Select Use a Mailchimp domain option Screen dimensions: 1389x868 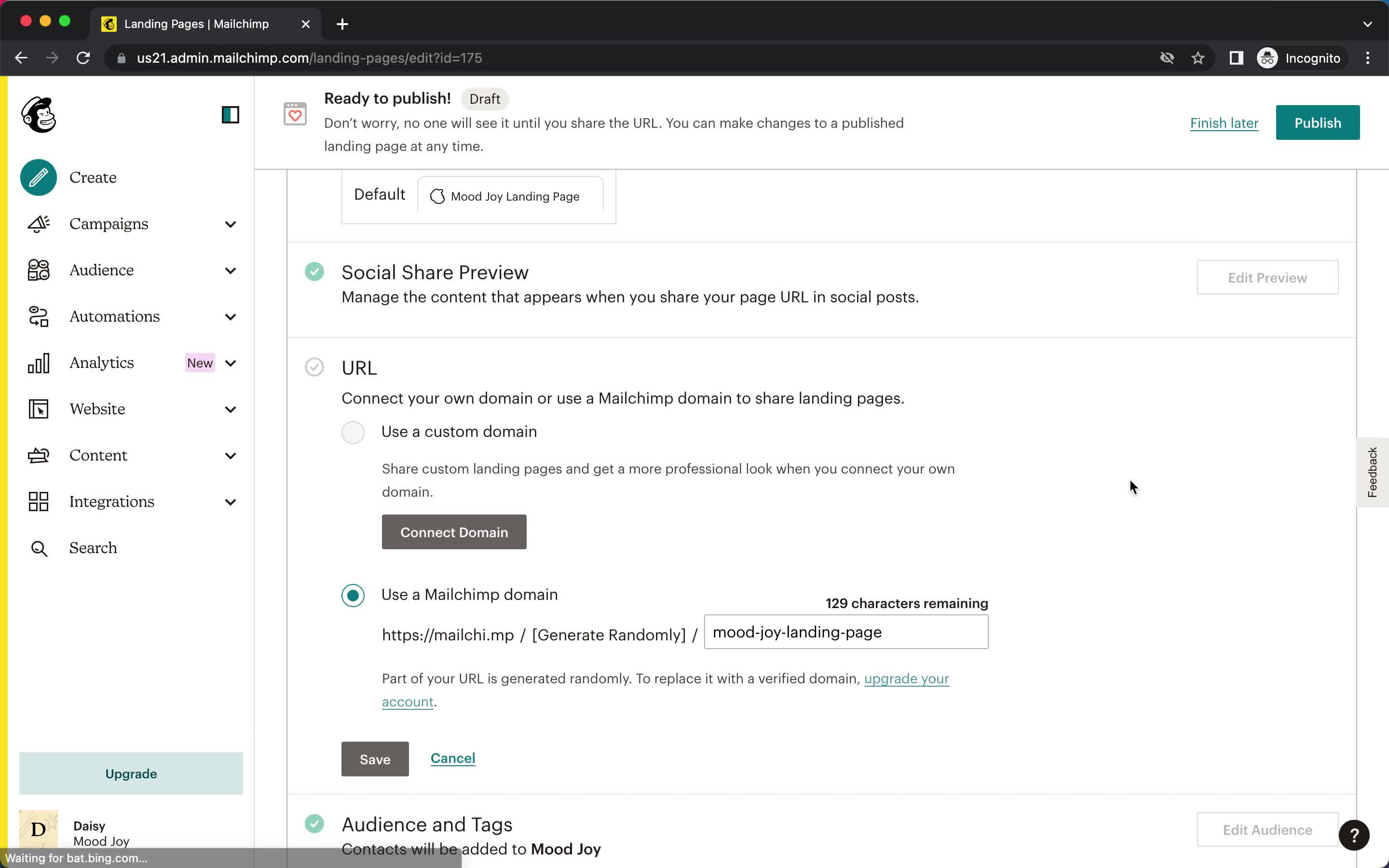click(353, 594)
